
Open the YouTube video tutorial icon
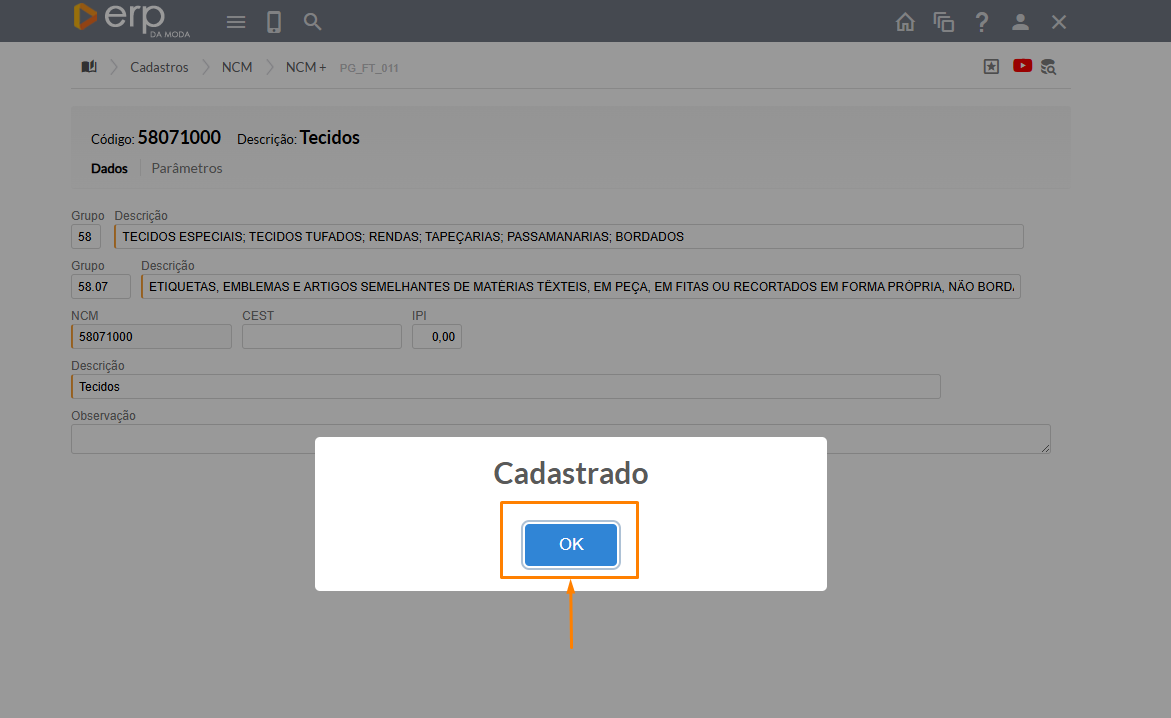1022,66
